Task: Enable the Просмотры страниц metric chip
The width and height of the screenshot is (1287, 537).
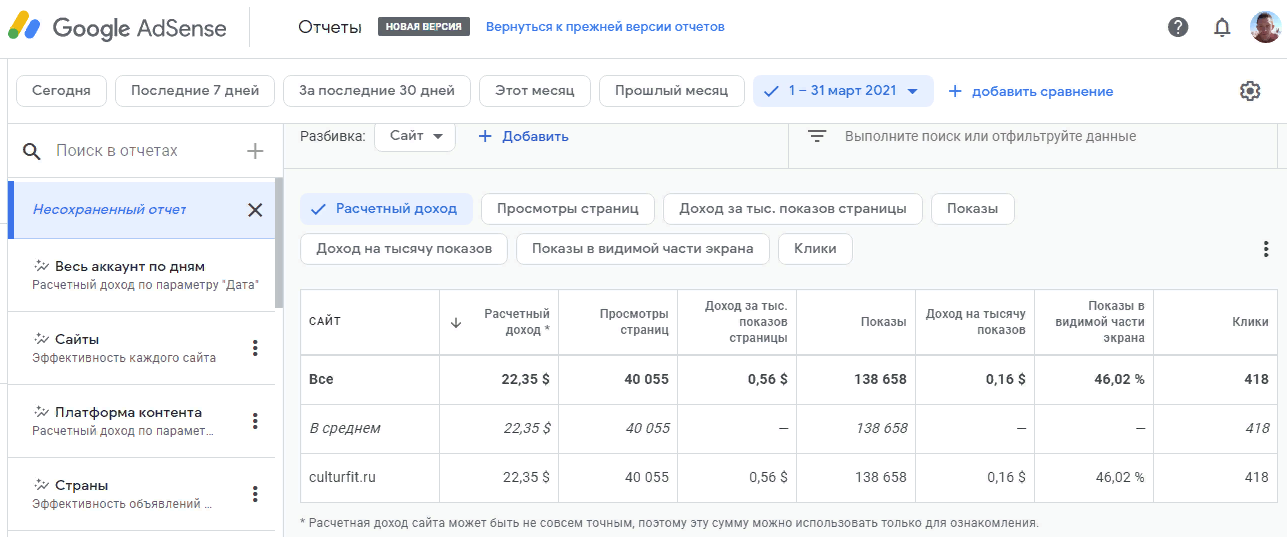Action: (x=568, y=209)
